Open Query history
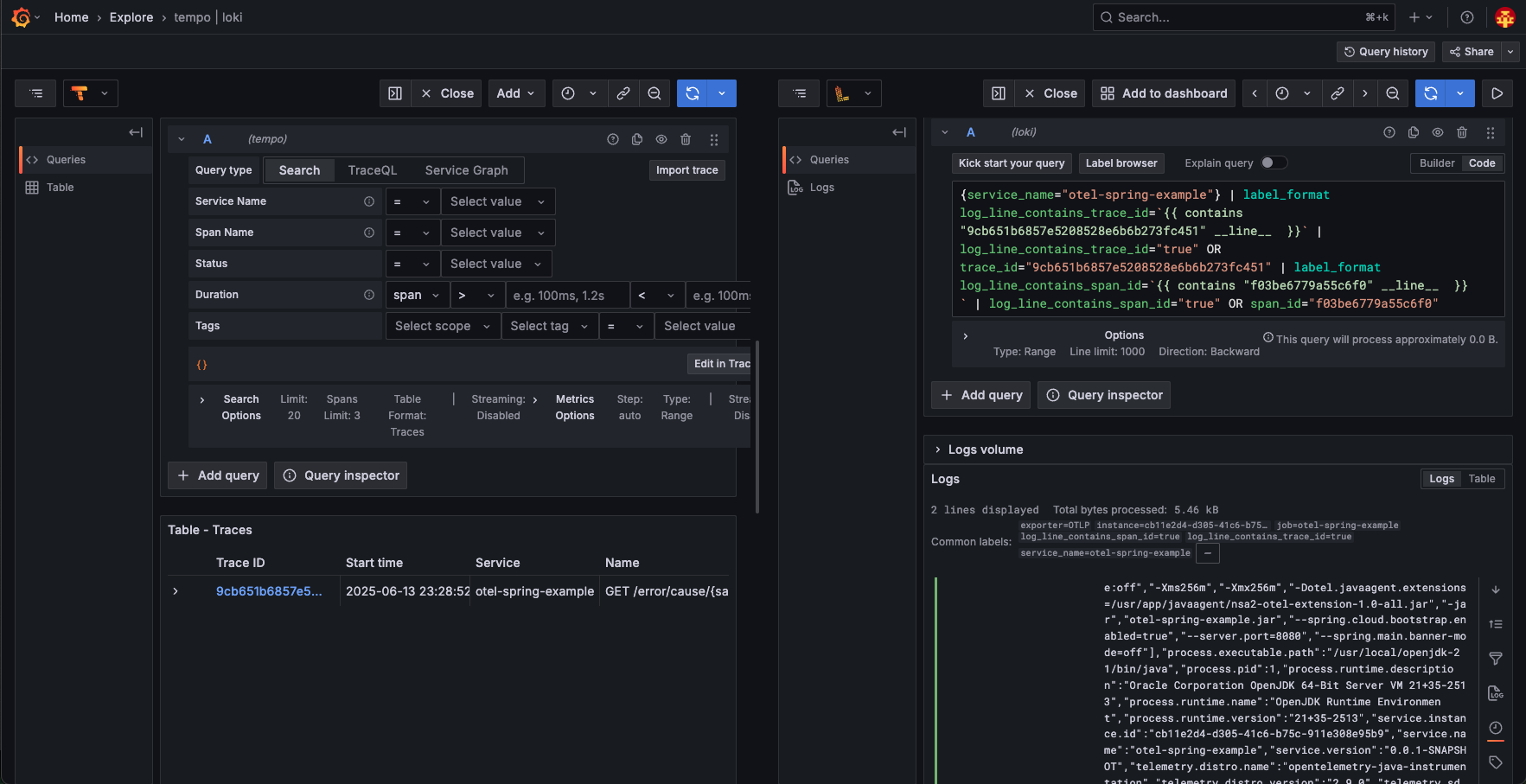The width and height of the screenshot is (1526, 784). click(1386, 52)
